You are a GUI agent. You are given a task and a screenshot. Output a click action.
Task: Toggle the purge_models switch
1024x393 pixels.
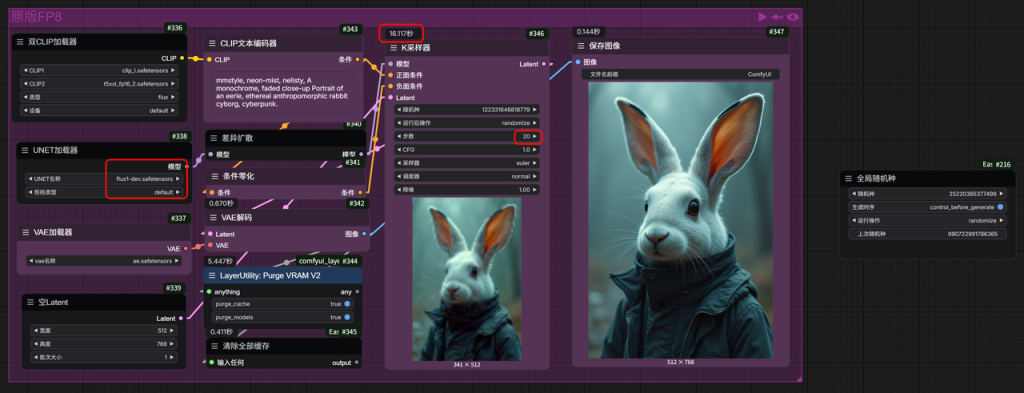tap(347, 317)
